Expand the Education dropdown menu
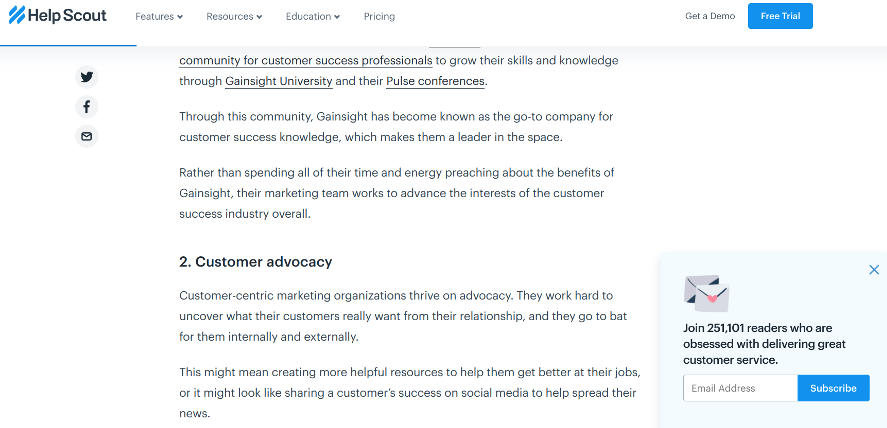This screenshot has height=428, width=887. coord(312,17)
